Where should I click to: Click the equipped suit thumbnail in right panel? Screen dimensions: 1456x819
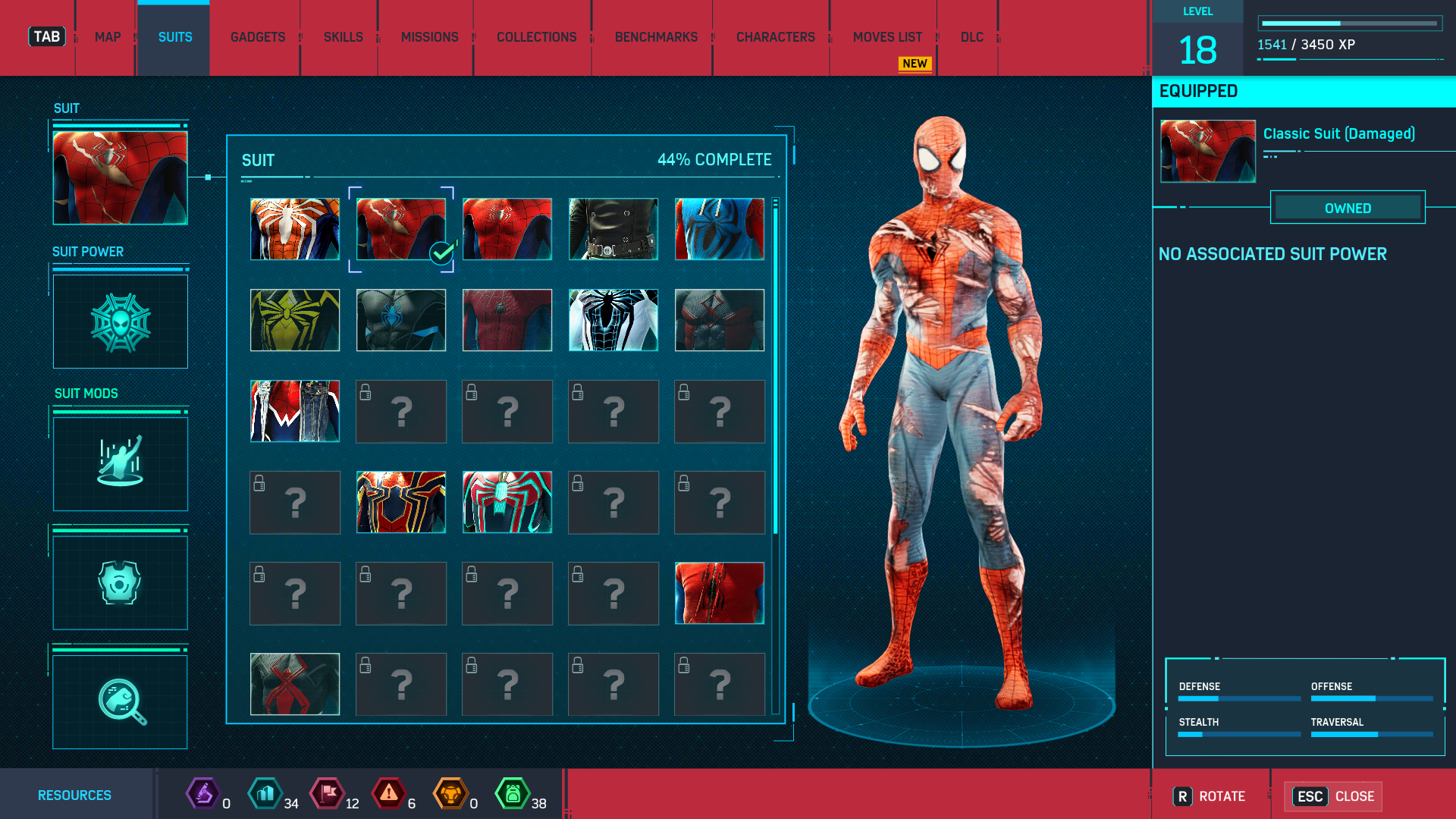point(1207,151)
